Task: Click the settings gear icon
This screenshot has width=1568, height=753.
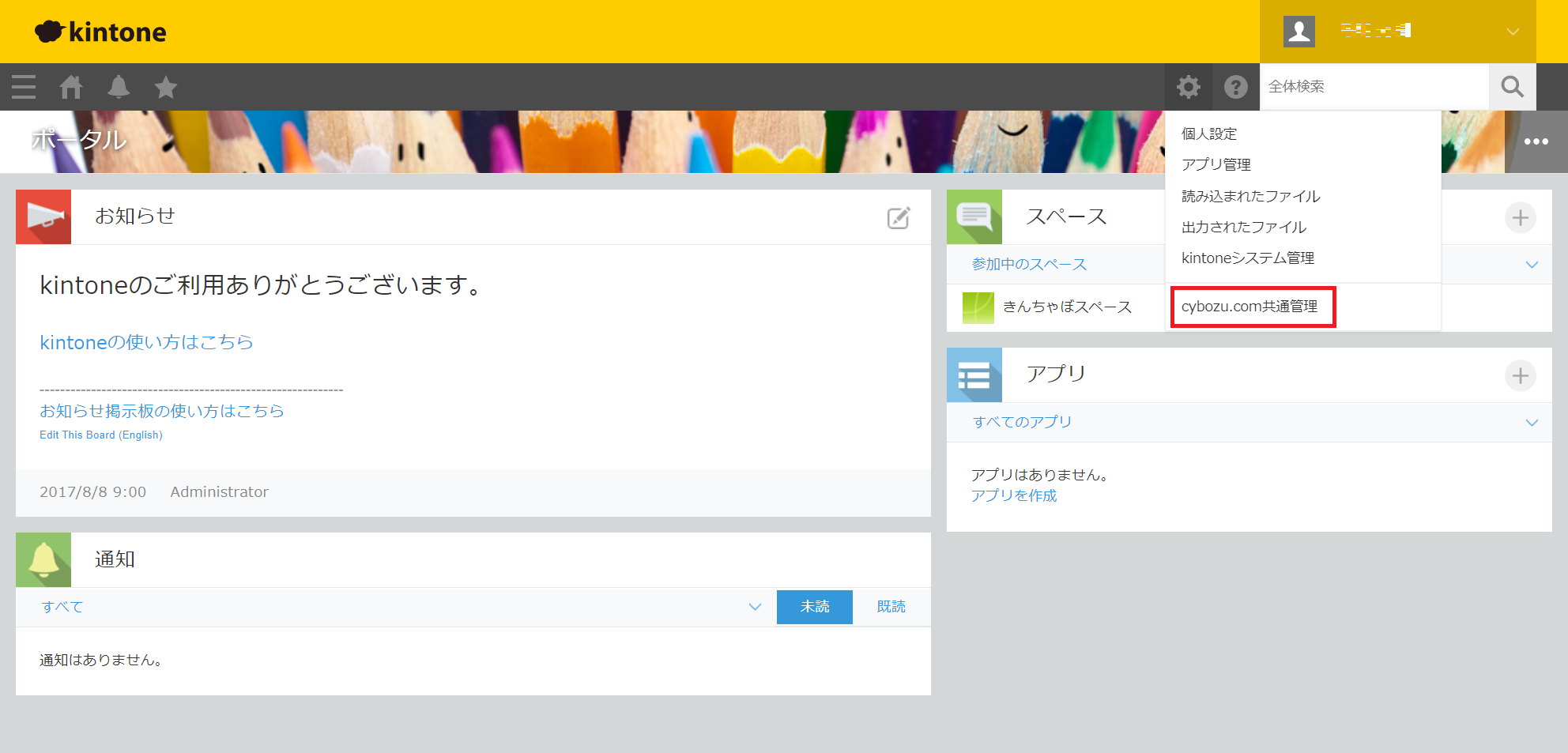Action: click(1189, 87)
